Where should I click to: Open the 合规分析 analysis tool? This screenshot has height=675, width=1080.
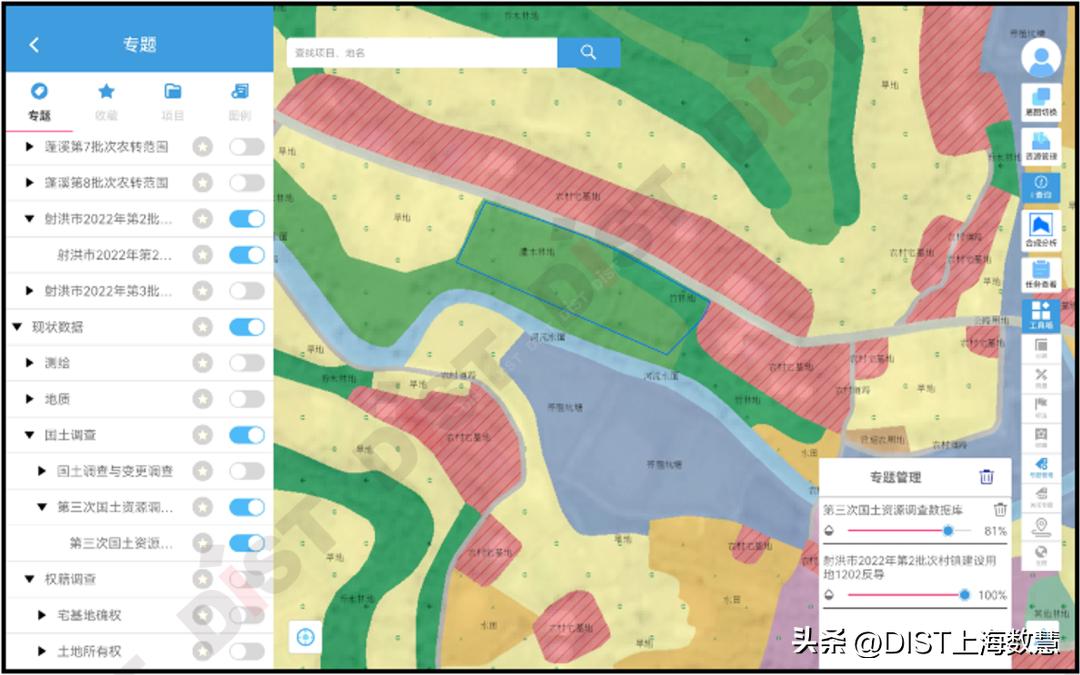coord(1041,230)
